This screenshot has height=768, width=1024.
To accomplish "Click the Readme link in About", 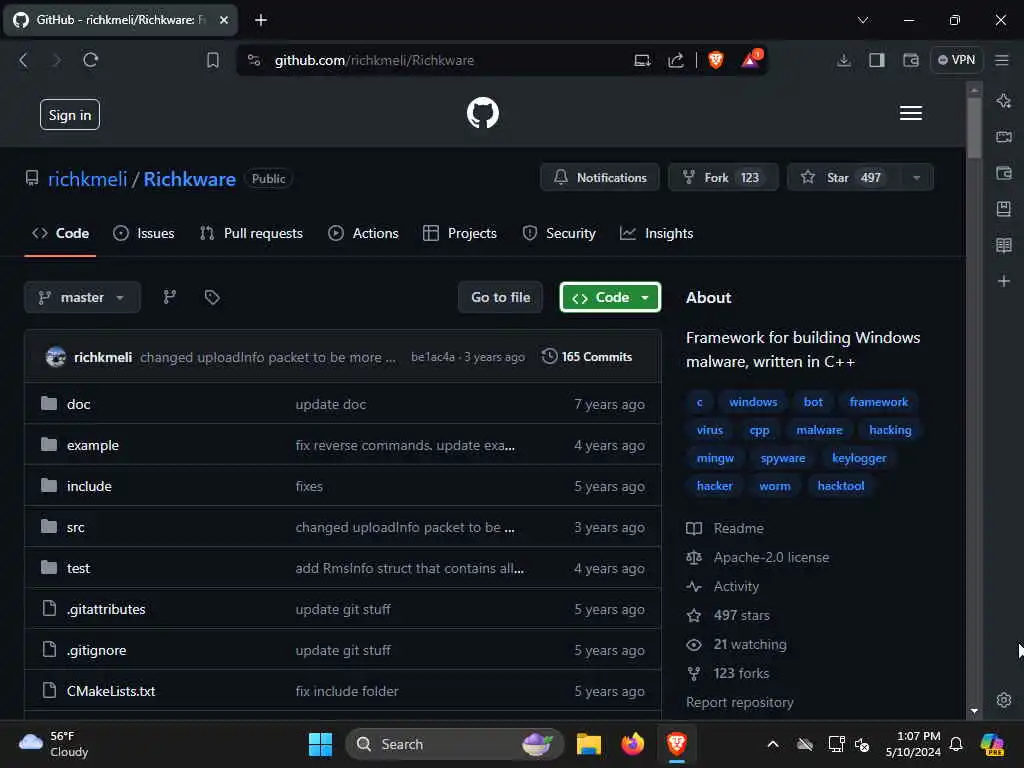I will [738, 528].
